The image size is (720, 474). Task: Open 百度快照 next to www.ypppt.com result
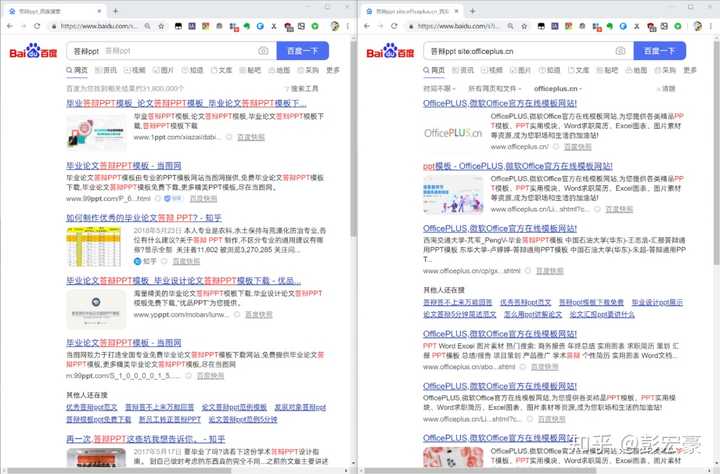(259, 315)
